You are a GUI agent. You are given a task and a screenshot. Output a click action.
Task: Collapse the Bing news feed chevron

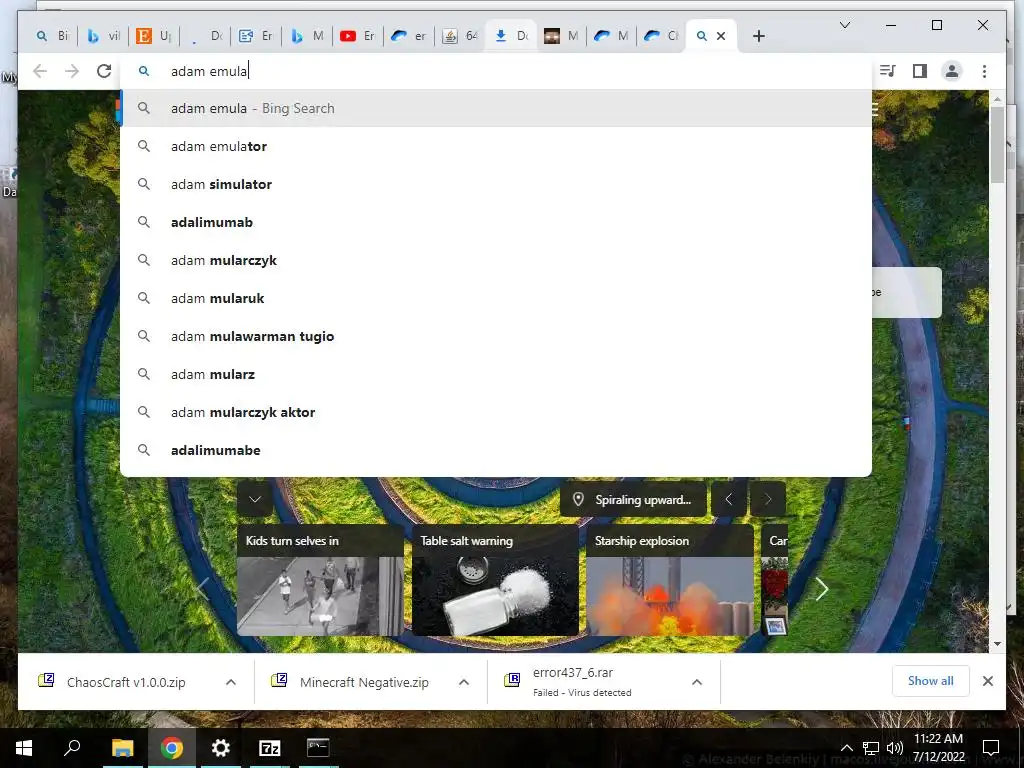tap(255, 500)
